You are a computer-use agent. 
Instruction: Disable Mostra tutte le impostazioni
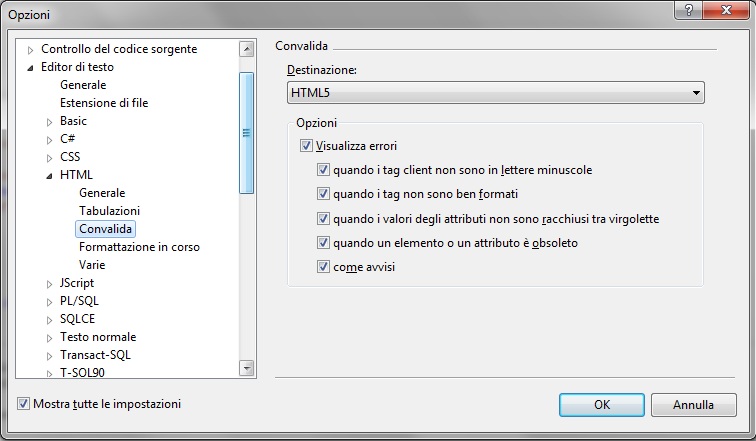pyautogui.click(x=23, y=403)
